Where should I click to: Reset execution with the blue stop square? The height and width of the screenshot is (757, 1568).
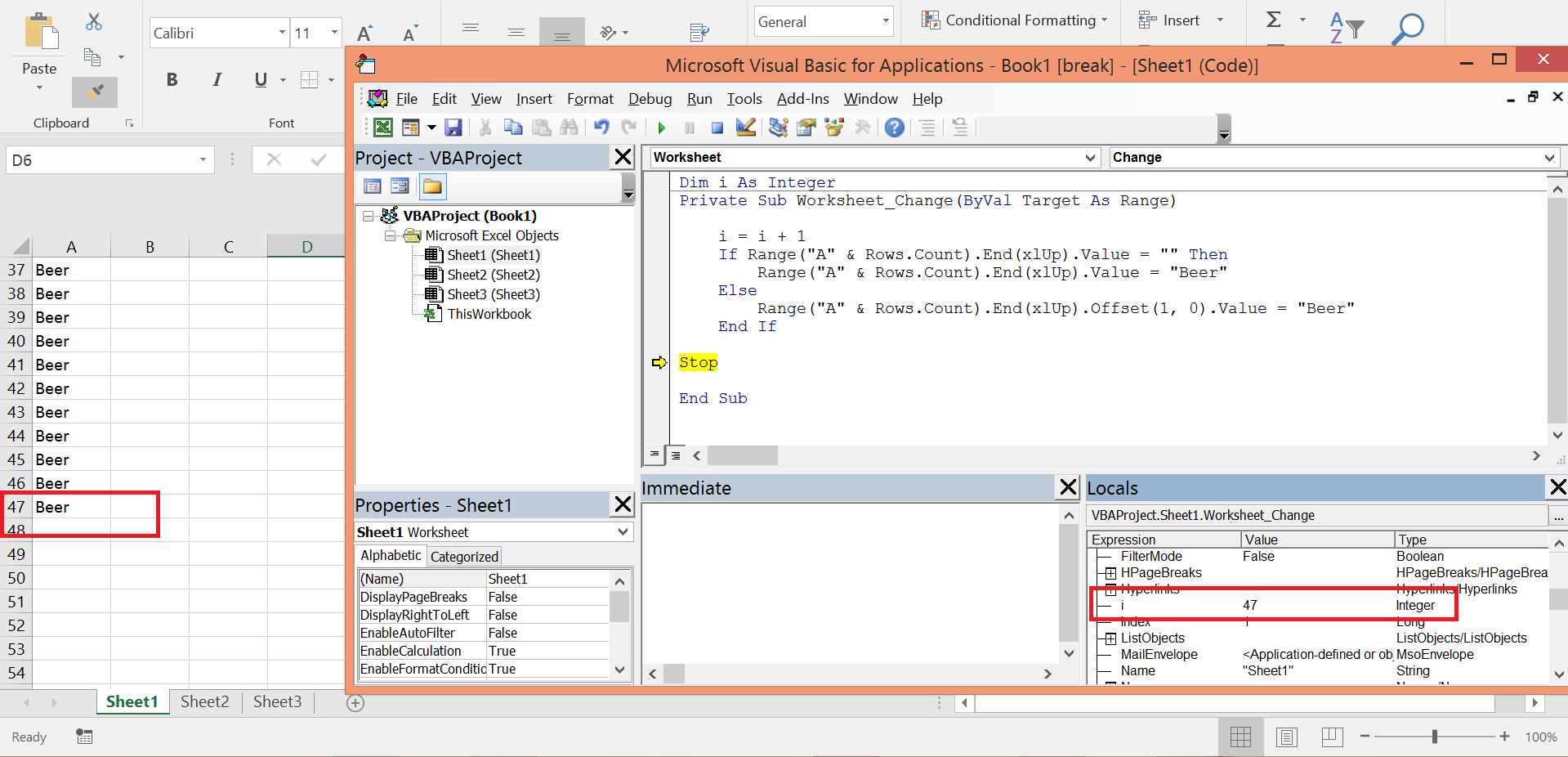[717, 128]
